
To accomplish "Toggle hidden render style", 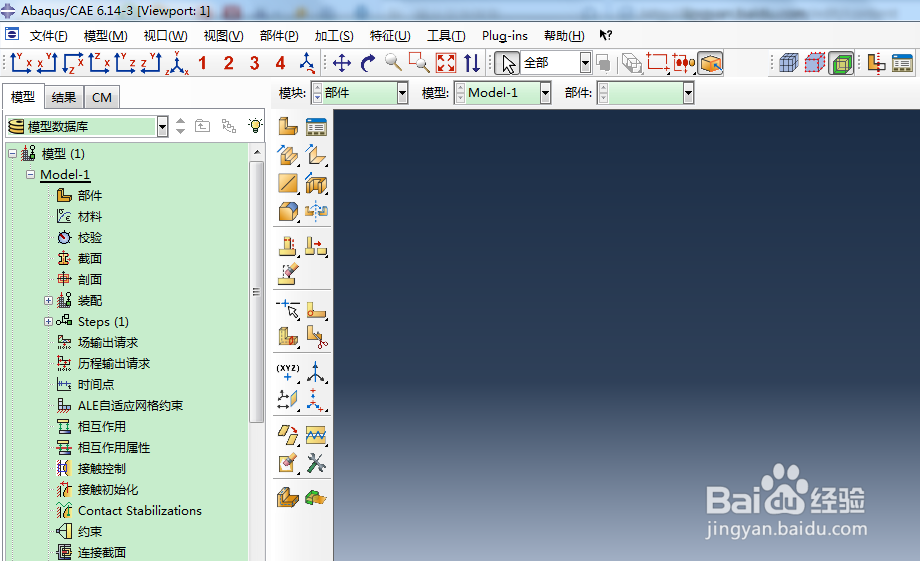I will (815, 63).
